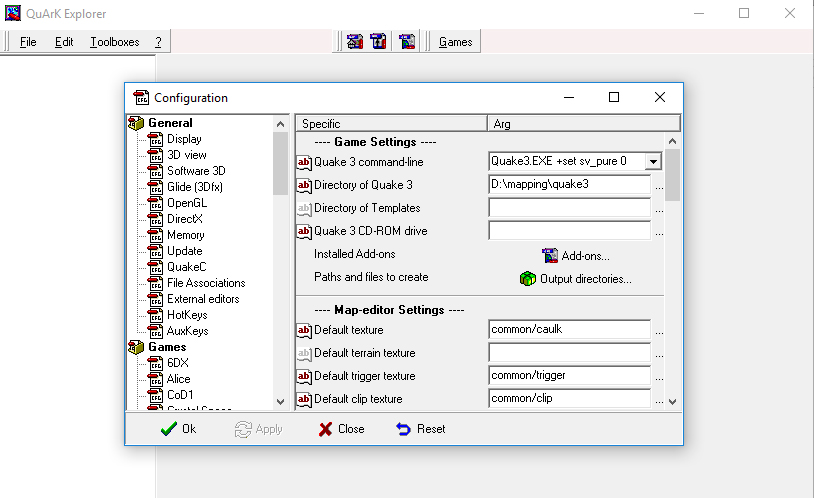Click the icon beside AuxKeys

155,331
